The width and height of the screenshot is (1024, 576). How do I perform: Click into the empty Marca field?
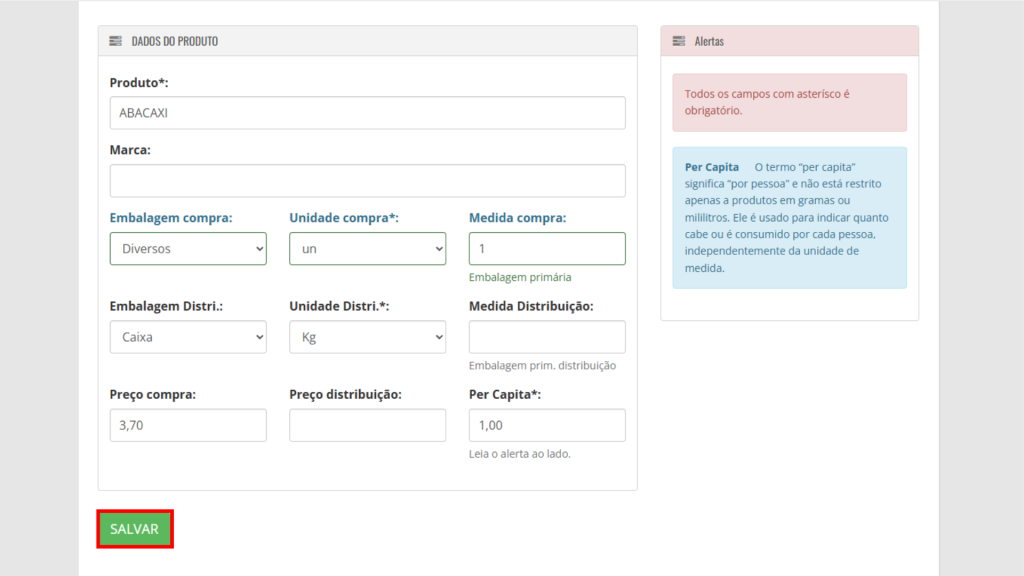click(368, 181)
